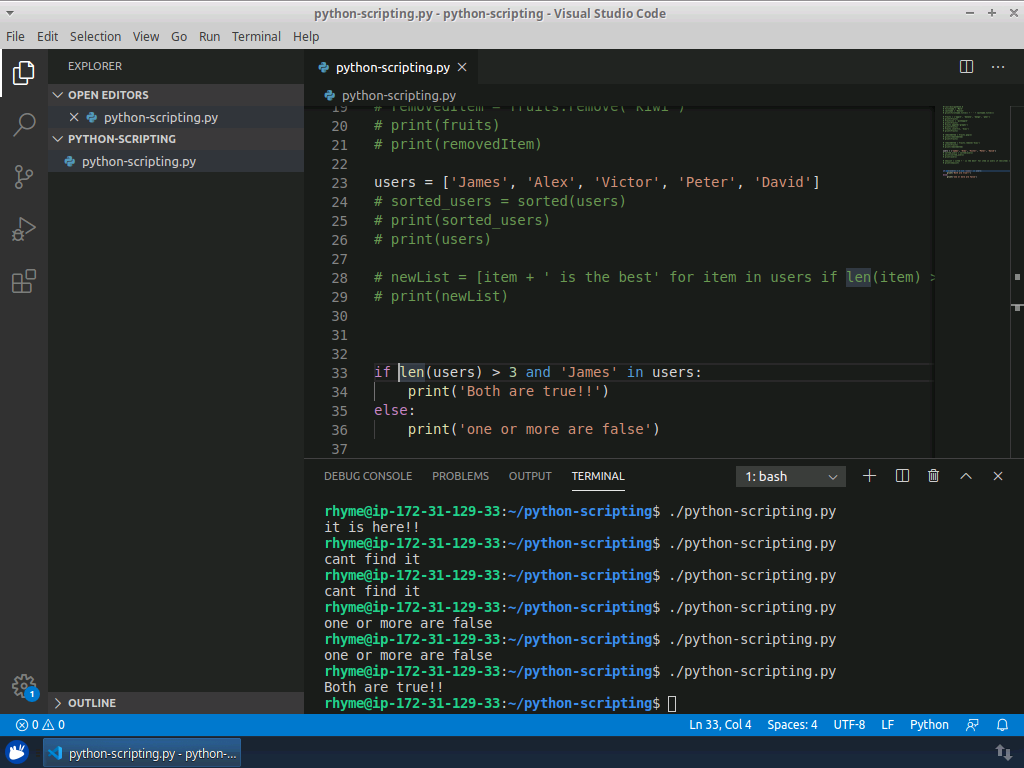Collapse the OPEN EDITORS section
The image size is (1024, 768).
pyautogui.click(x=108, y=95)
